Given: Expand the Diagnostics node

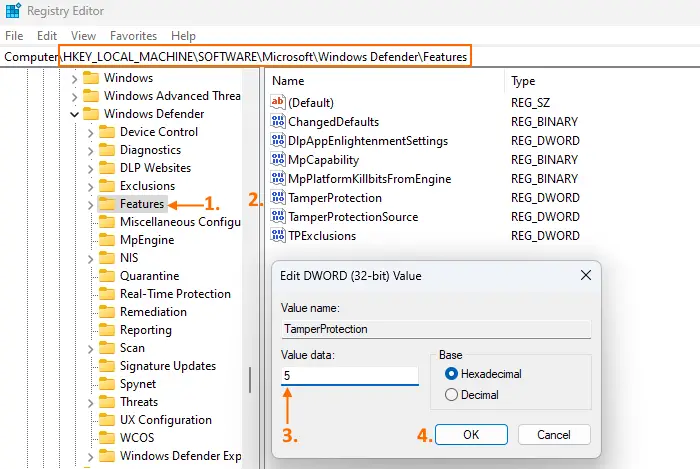Looking at the screenshot, I should (91, 151).
